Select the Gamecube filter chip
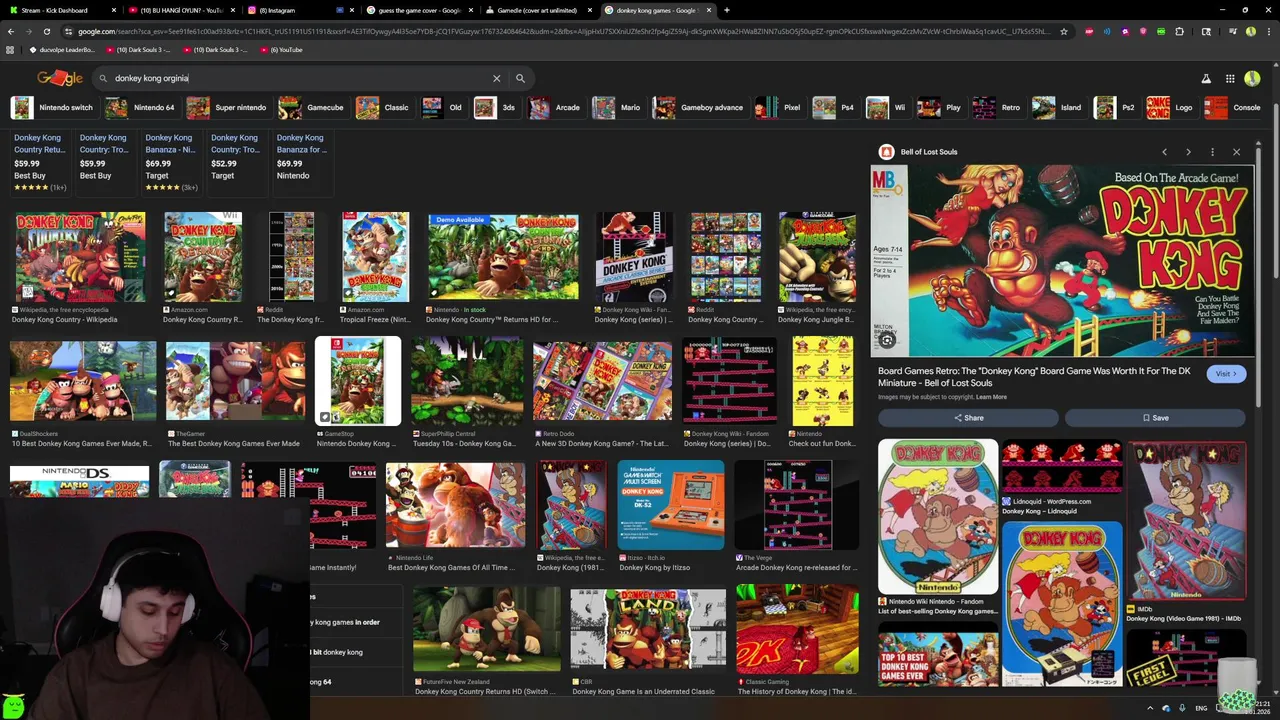Screen dimensions: 1280x720 point(312,108)
